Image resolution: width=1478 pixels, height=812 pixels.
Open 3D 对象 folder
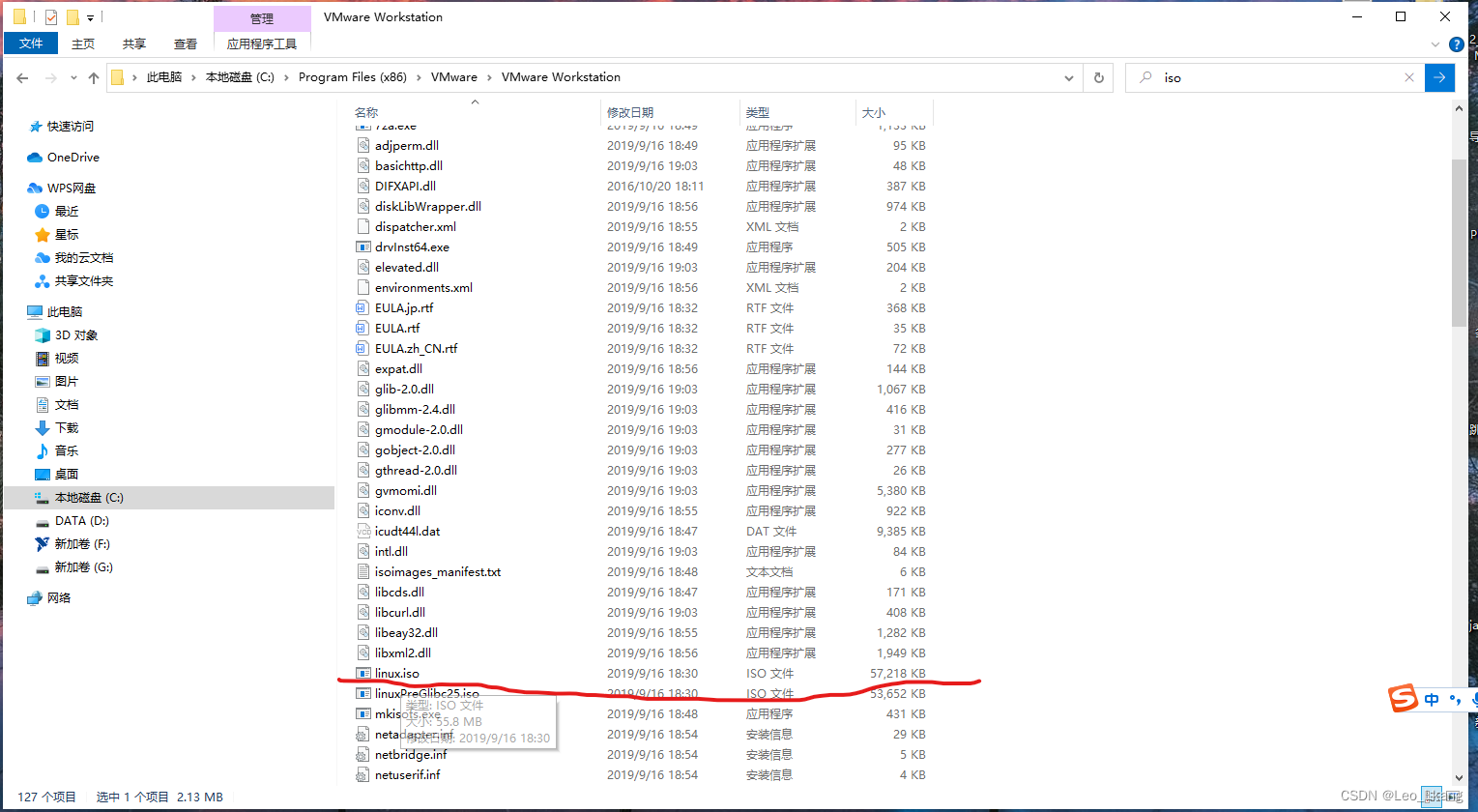(x=75, y=335)
